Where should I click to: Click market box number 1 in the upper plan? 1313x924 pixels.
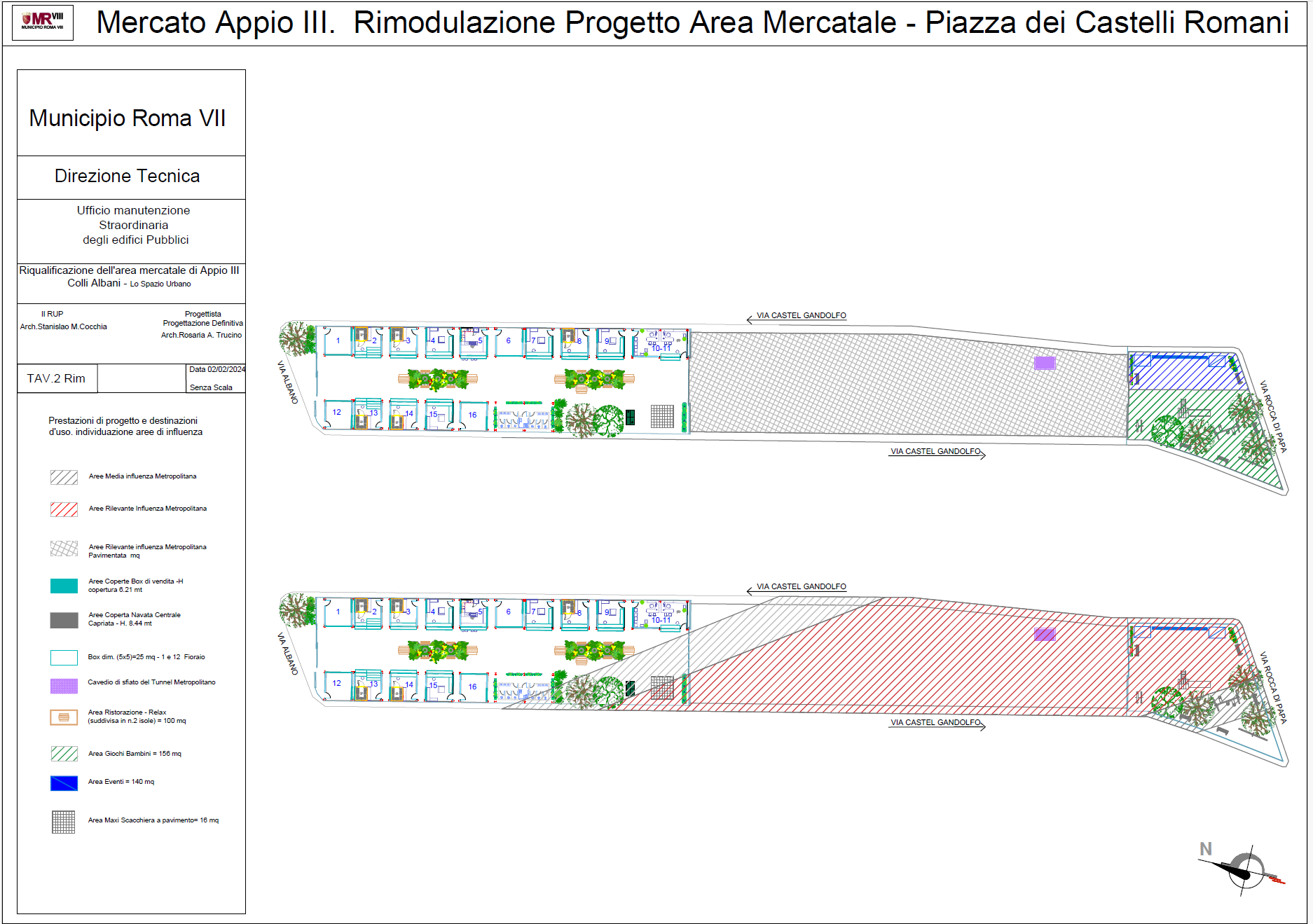tap(338, 341)
